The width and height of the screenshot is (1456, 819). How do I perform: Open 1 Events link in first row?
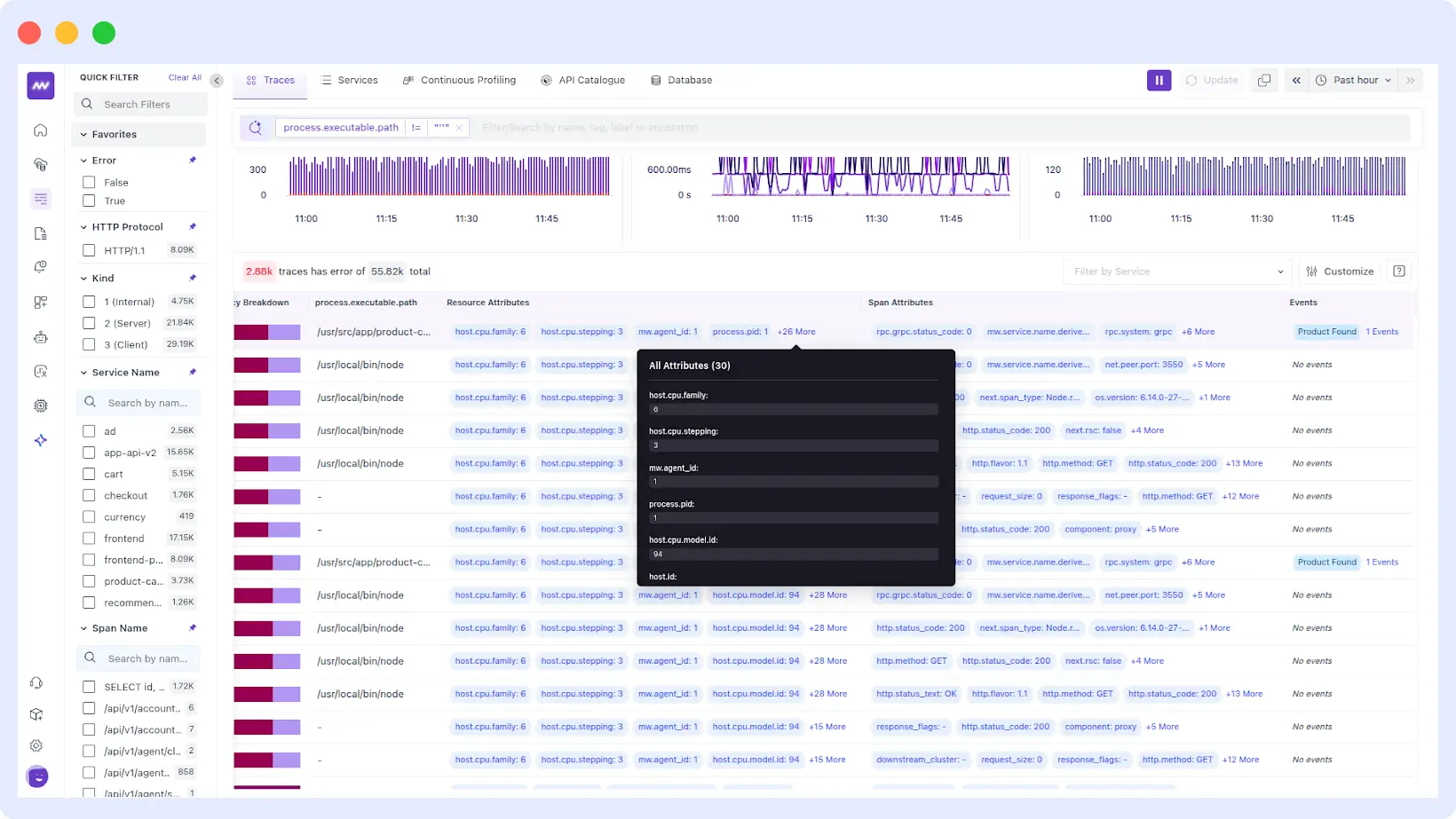1382,332
